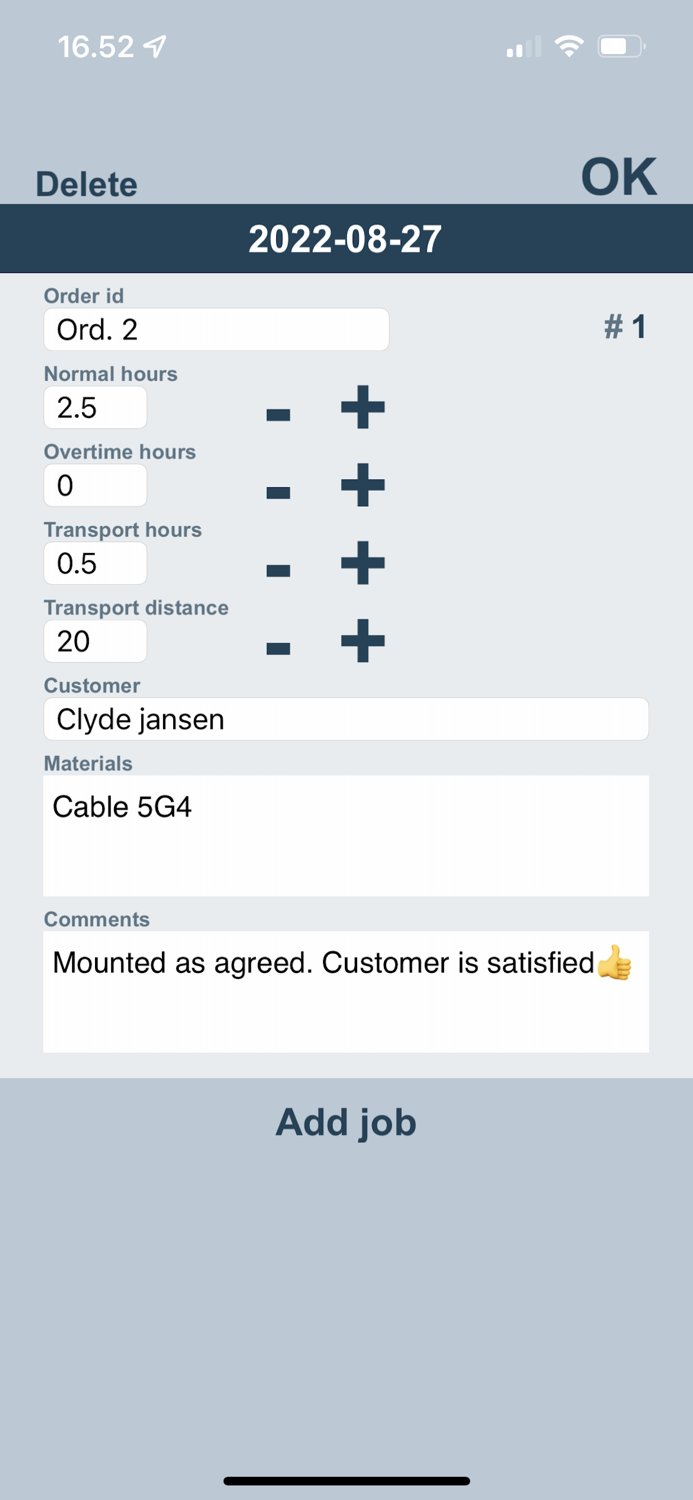Tap Delete to remove this job
The height and width of the screenshot is (1500, 693).
86,184
